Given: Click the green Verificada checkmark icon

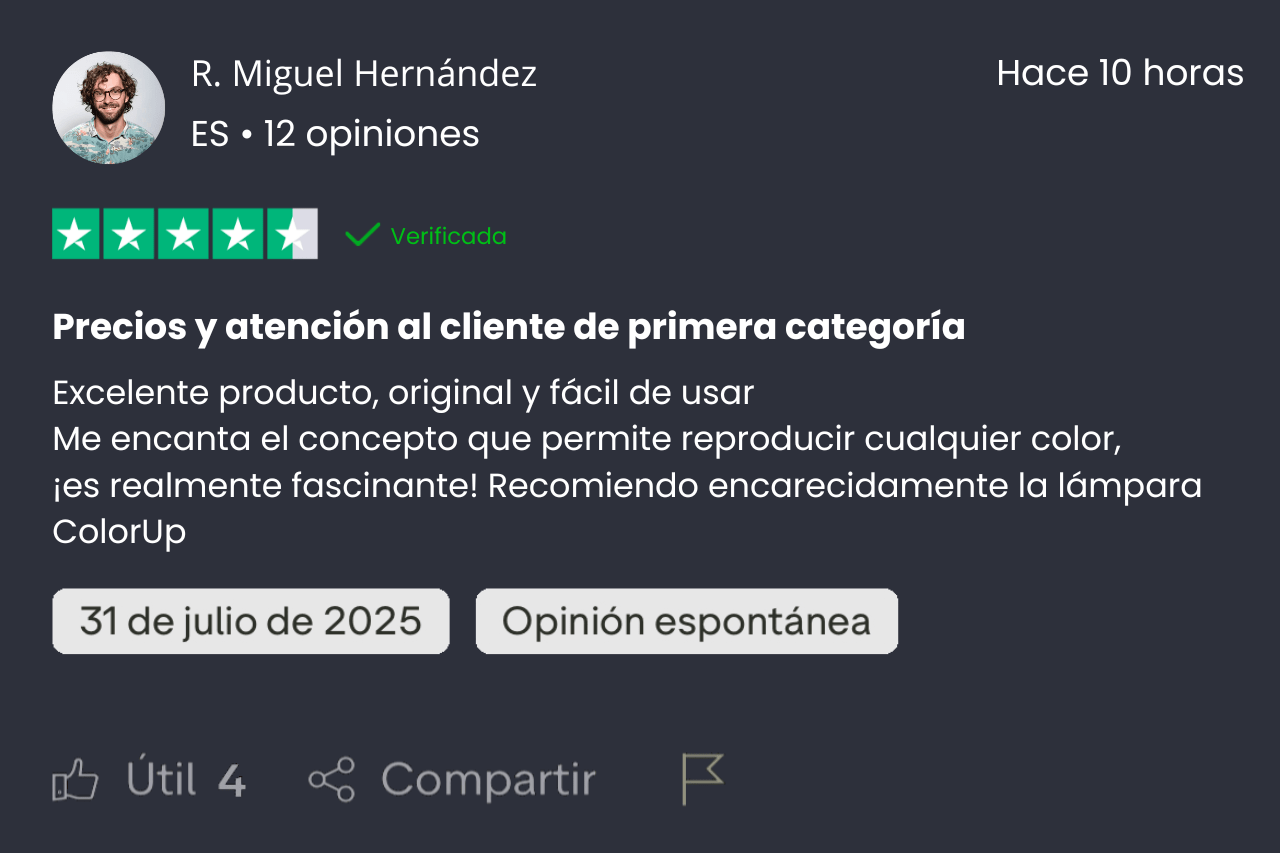Looking at the screenshot, I should (x=362, y=235).
